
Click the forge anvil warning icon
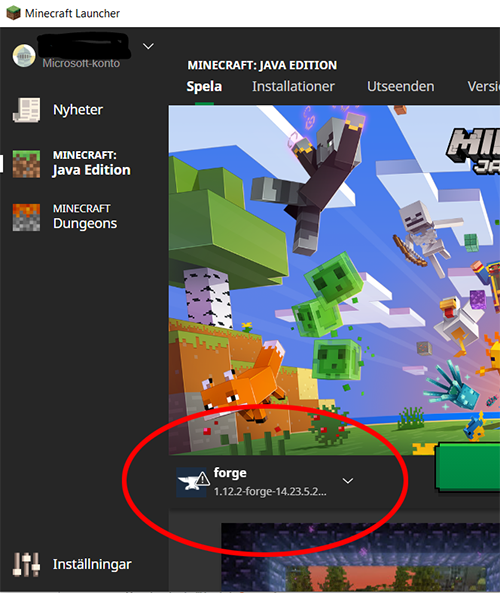tap(193, 482)
